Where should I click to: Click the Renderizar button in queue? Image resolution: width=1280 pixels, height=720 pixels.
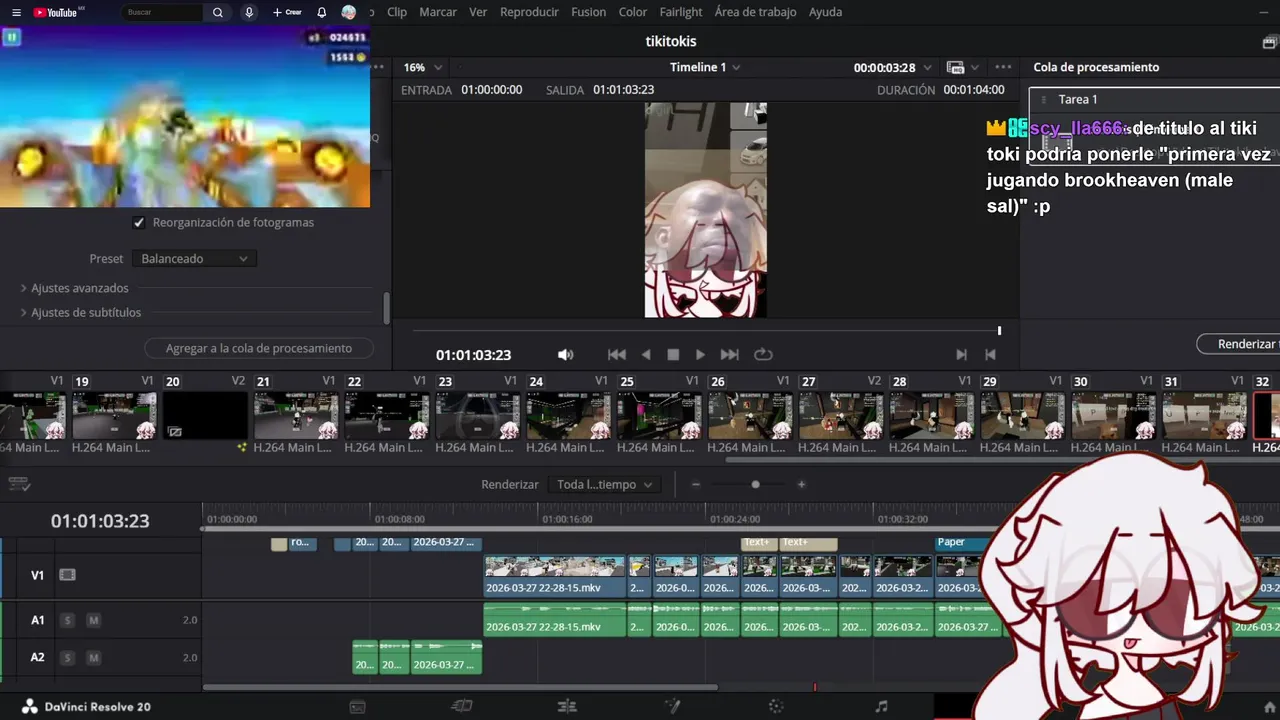click(x=1240, y=344)
